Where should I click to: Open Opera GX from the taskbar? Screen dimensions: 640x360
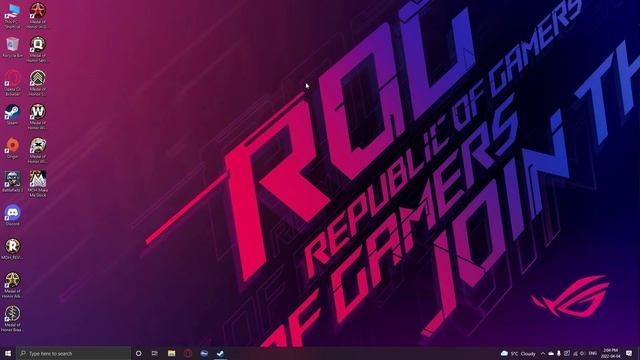click(188, 353)
